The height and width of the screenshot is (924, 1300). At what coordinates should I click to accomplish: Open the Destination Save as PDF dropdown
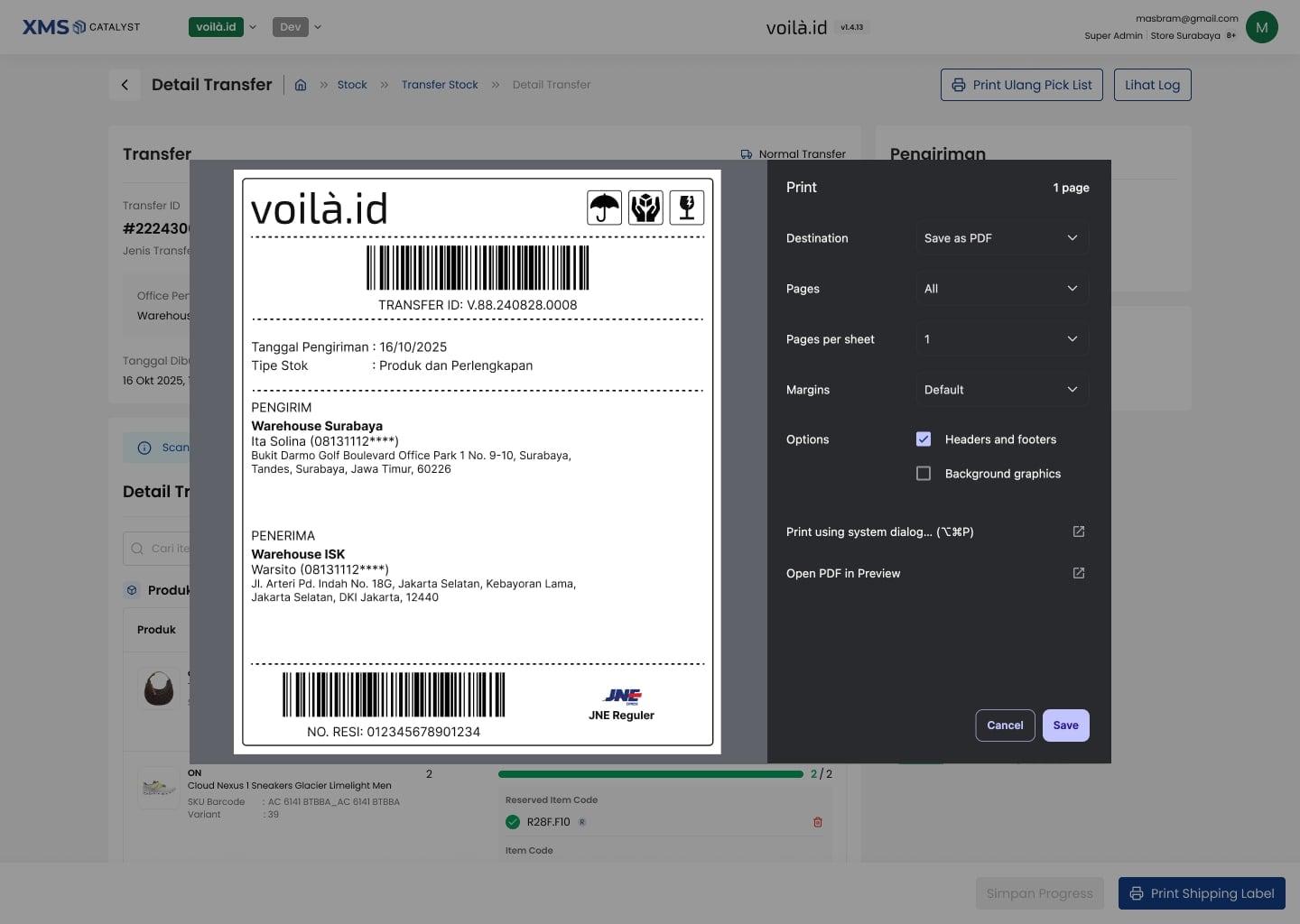point(1001,238)
